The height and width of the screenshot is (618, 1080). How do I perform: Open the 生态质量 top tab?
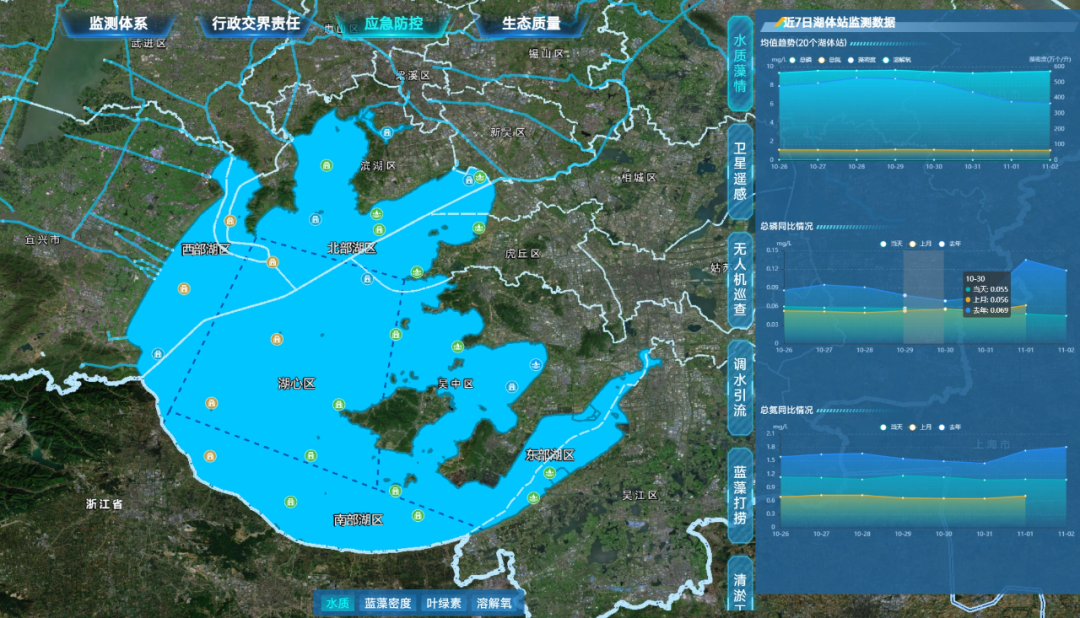click(x=531, y=24)
